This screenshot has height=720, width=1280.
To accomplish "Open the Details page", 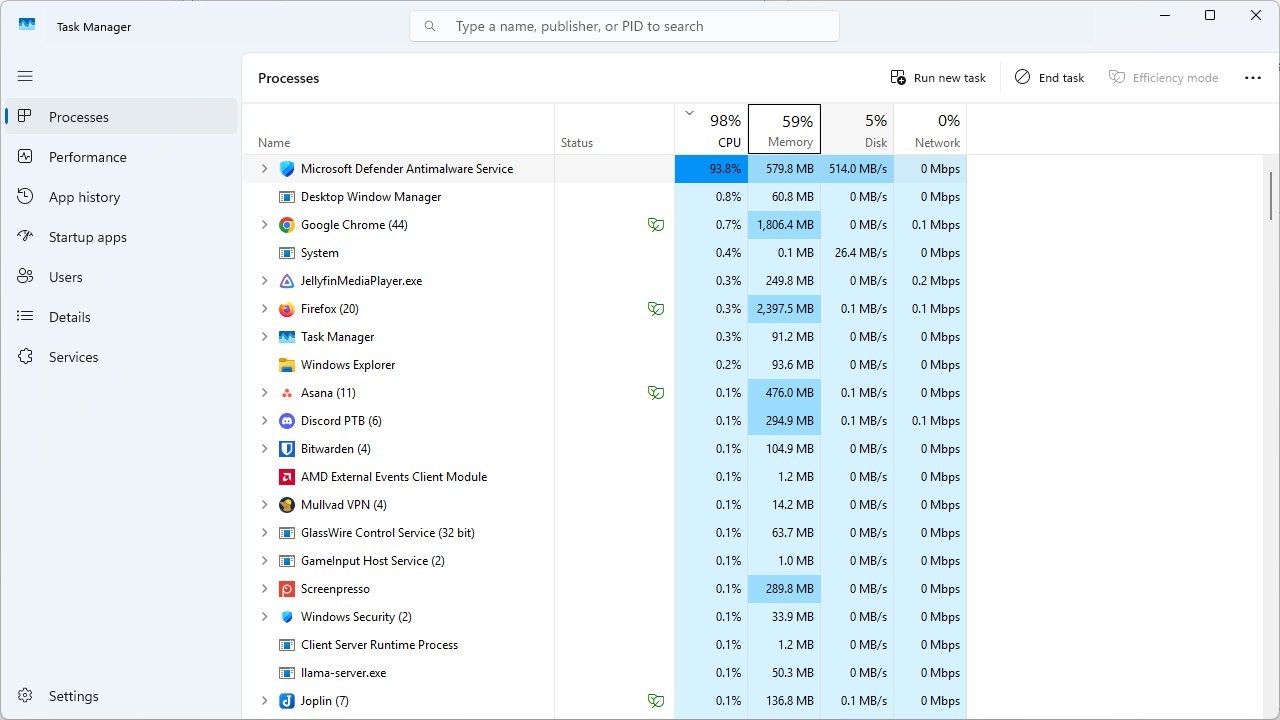I will tap(121, 317).
